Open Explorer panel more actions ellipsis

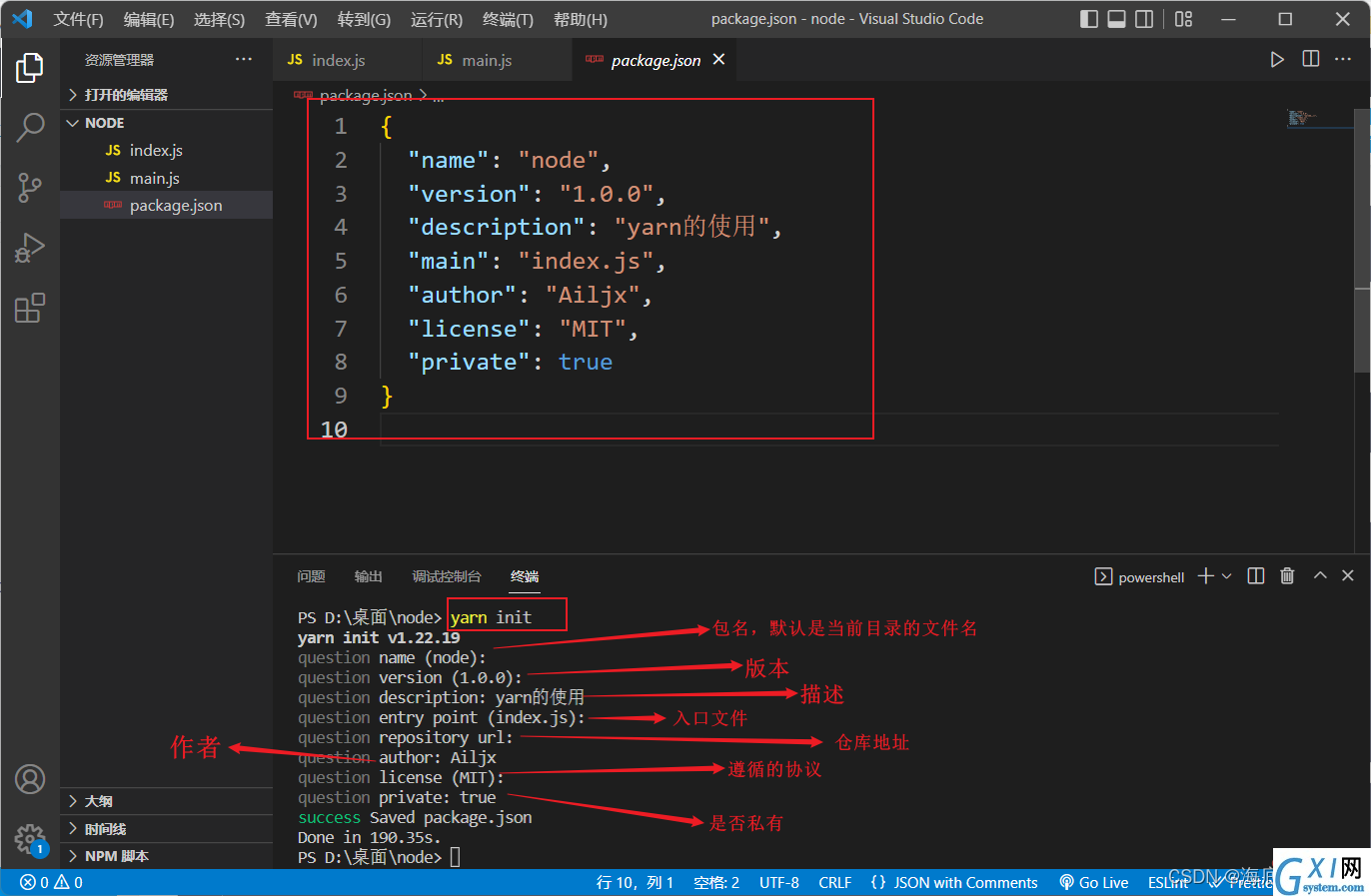point(244,60)
